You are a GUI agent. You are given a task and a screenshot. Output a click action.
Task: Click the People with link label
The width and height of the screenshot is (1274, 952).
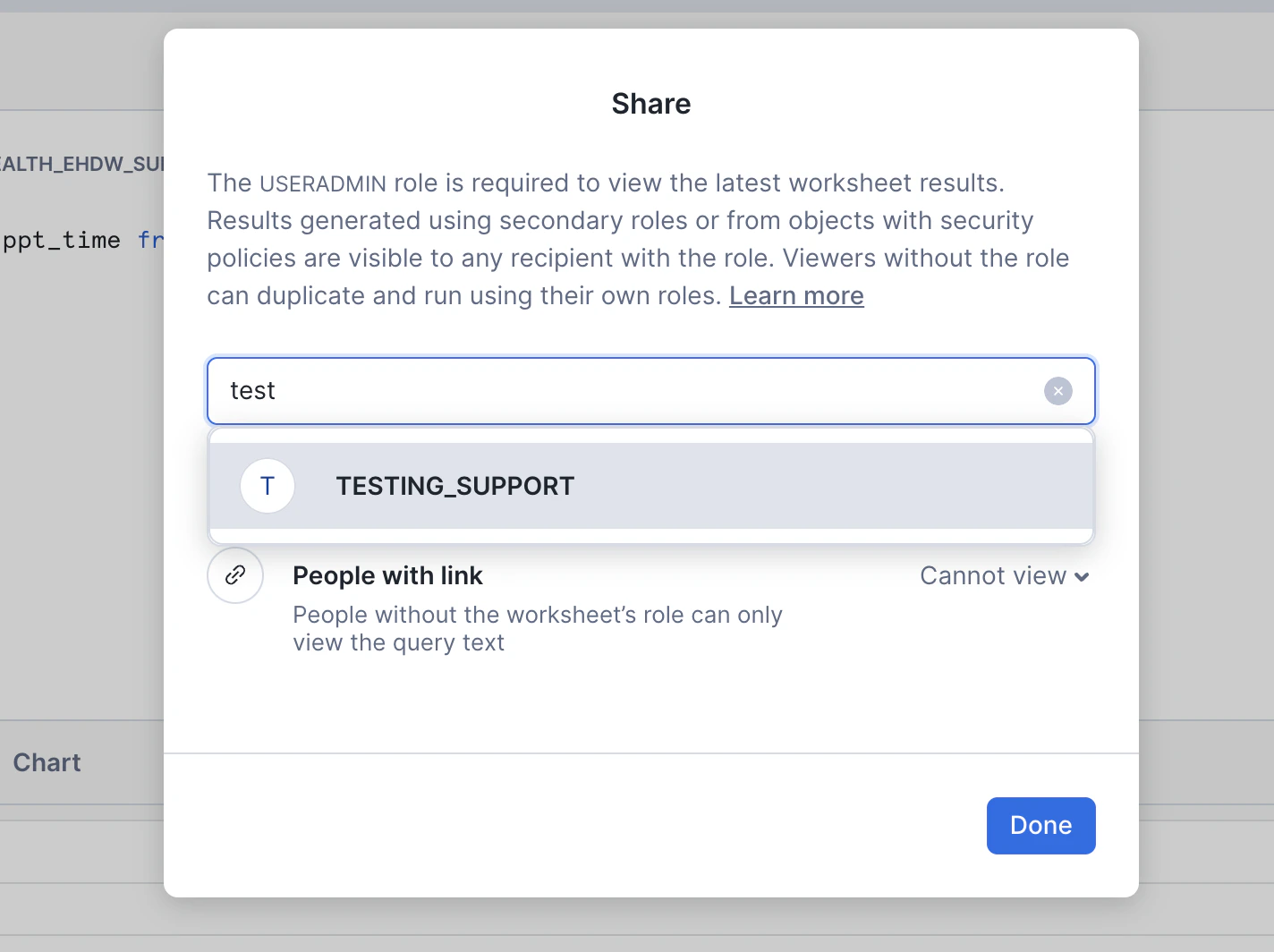(x=387, y=575)
